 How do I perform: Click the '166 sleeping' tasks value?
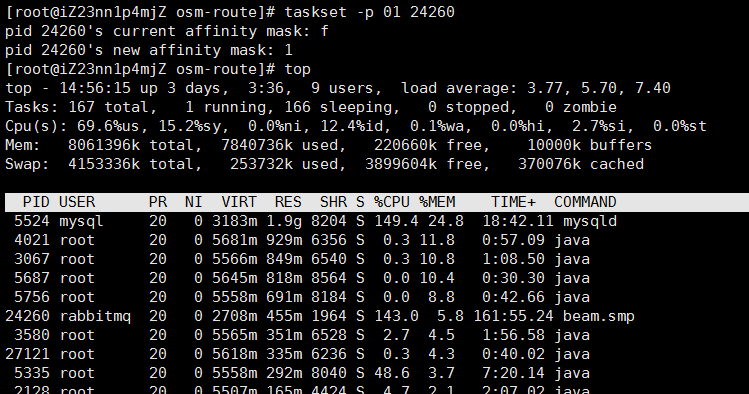[342, 107]
